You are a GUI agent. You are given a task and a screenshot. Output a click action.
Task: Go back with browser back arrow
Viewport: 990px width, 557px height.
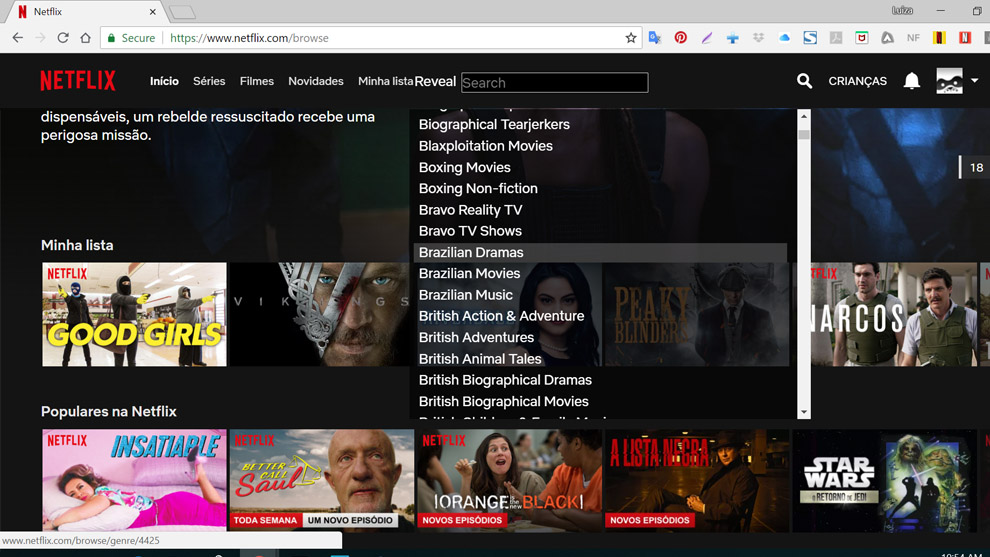[18, 38]
